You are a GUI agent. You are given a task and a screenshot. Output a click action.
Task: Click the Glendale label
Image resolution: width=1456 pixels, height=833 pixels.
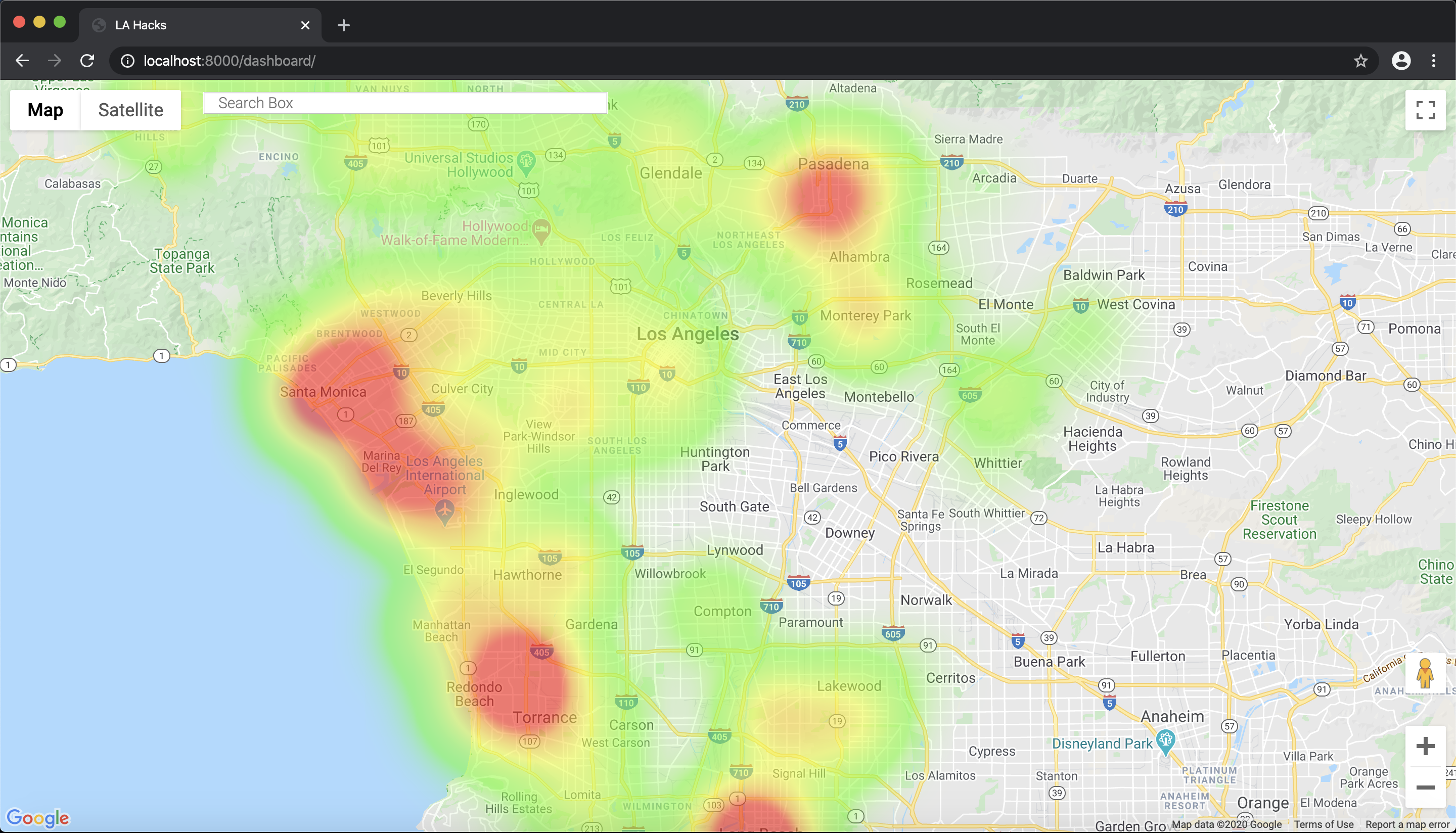click(x=670, y=173)
